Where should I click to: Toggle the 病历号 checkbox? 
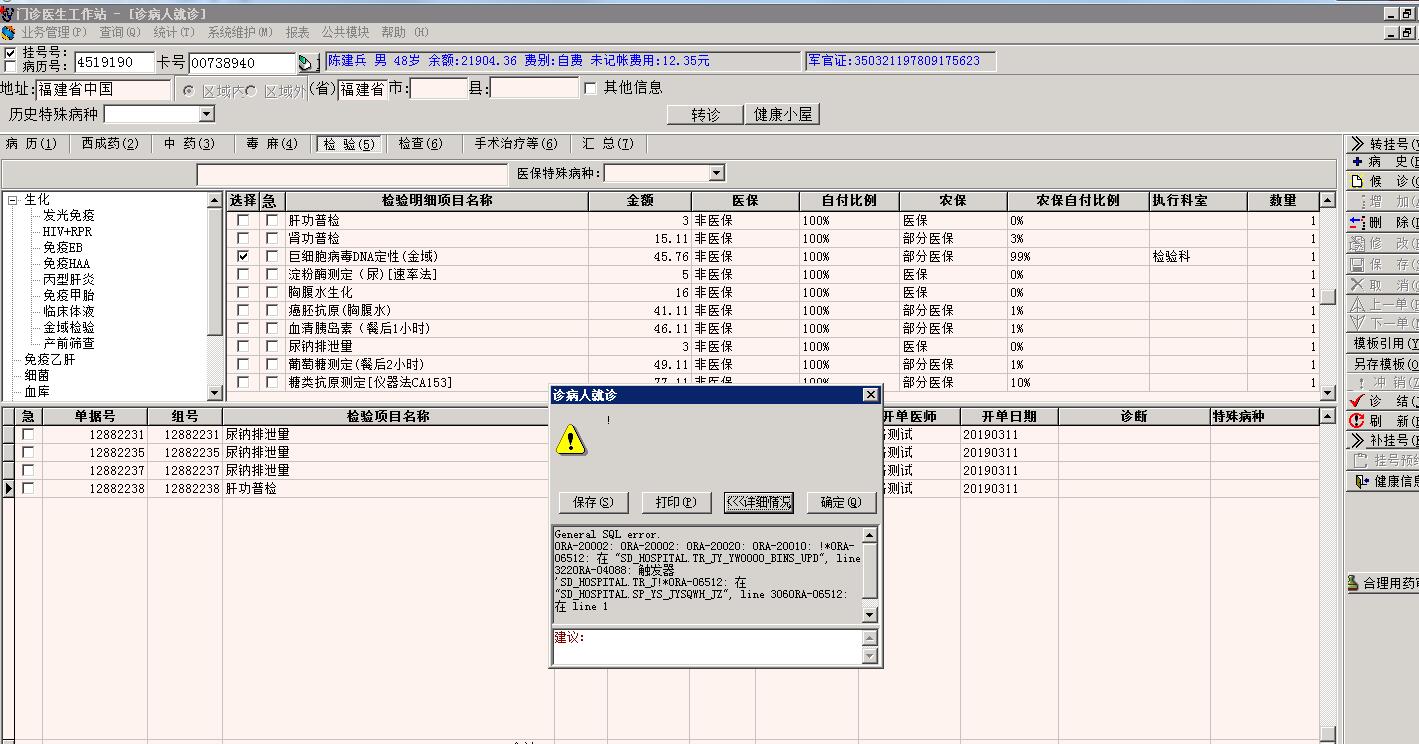tap(10, 66)
